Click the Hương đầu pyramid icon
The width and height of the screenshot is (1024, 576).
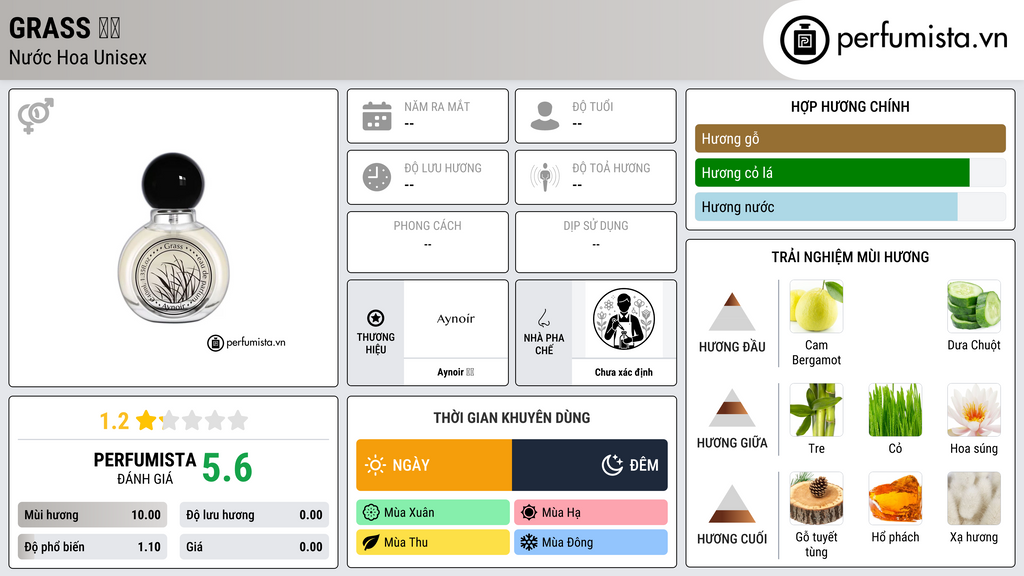[x=732, y=312]
